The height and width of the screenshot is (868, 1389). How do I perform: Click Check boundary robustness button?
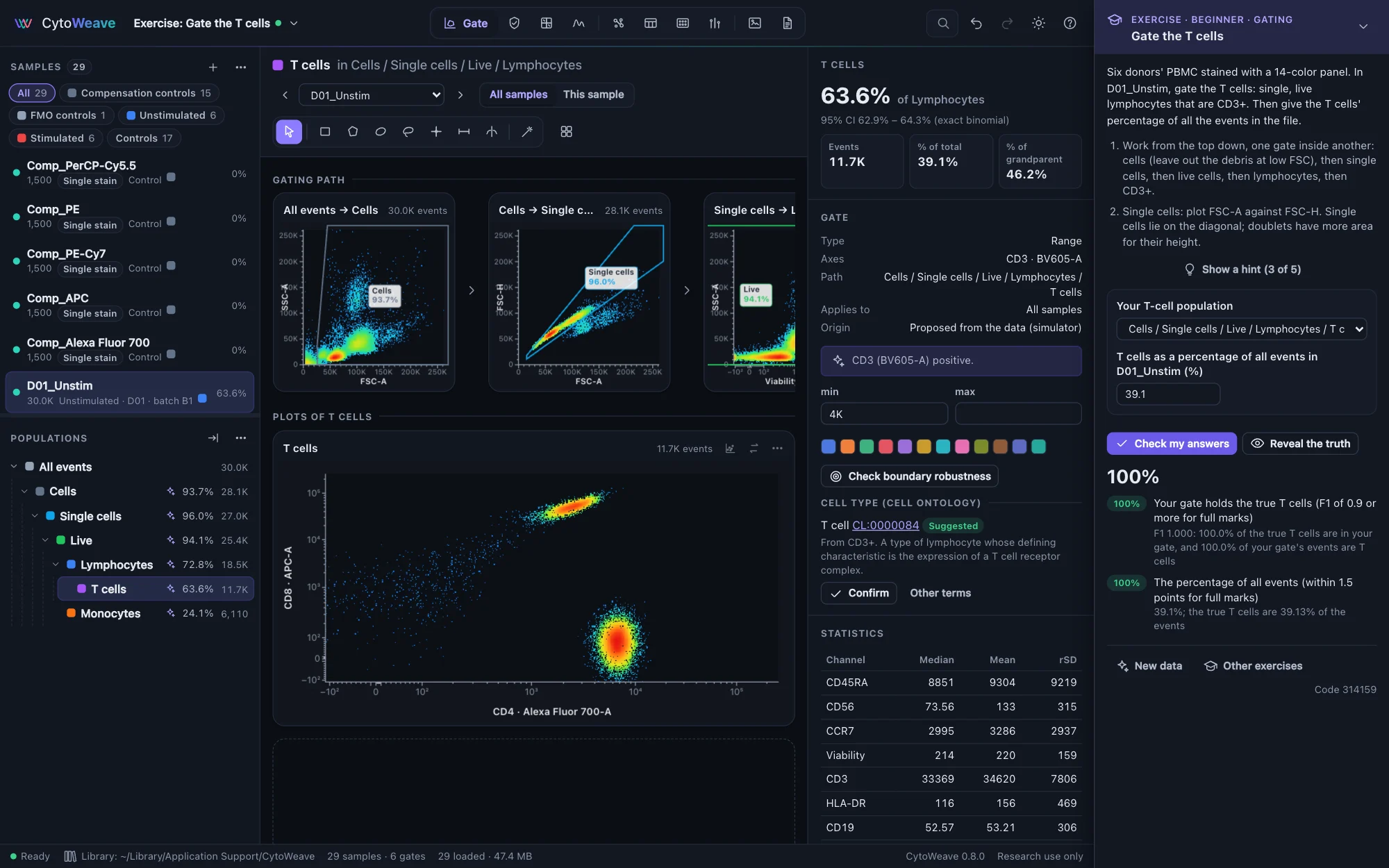910,476
